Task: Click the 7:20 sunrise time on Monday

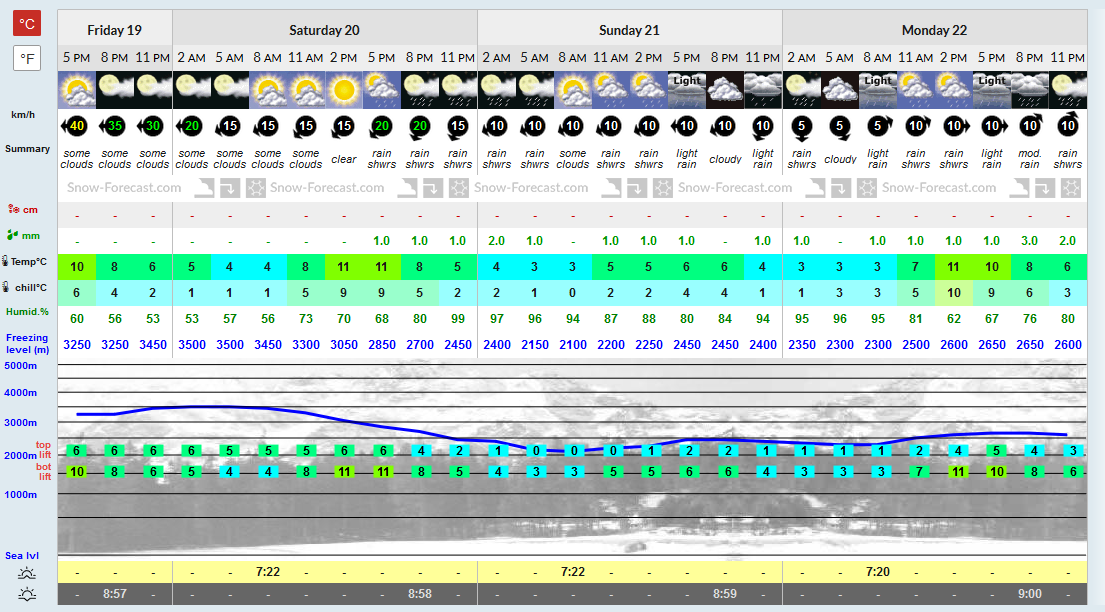Action: tap(877, 572)
